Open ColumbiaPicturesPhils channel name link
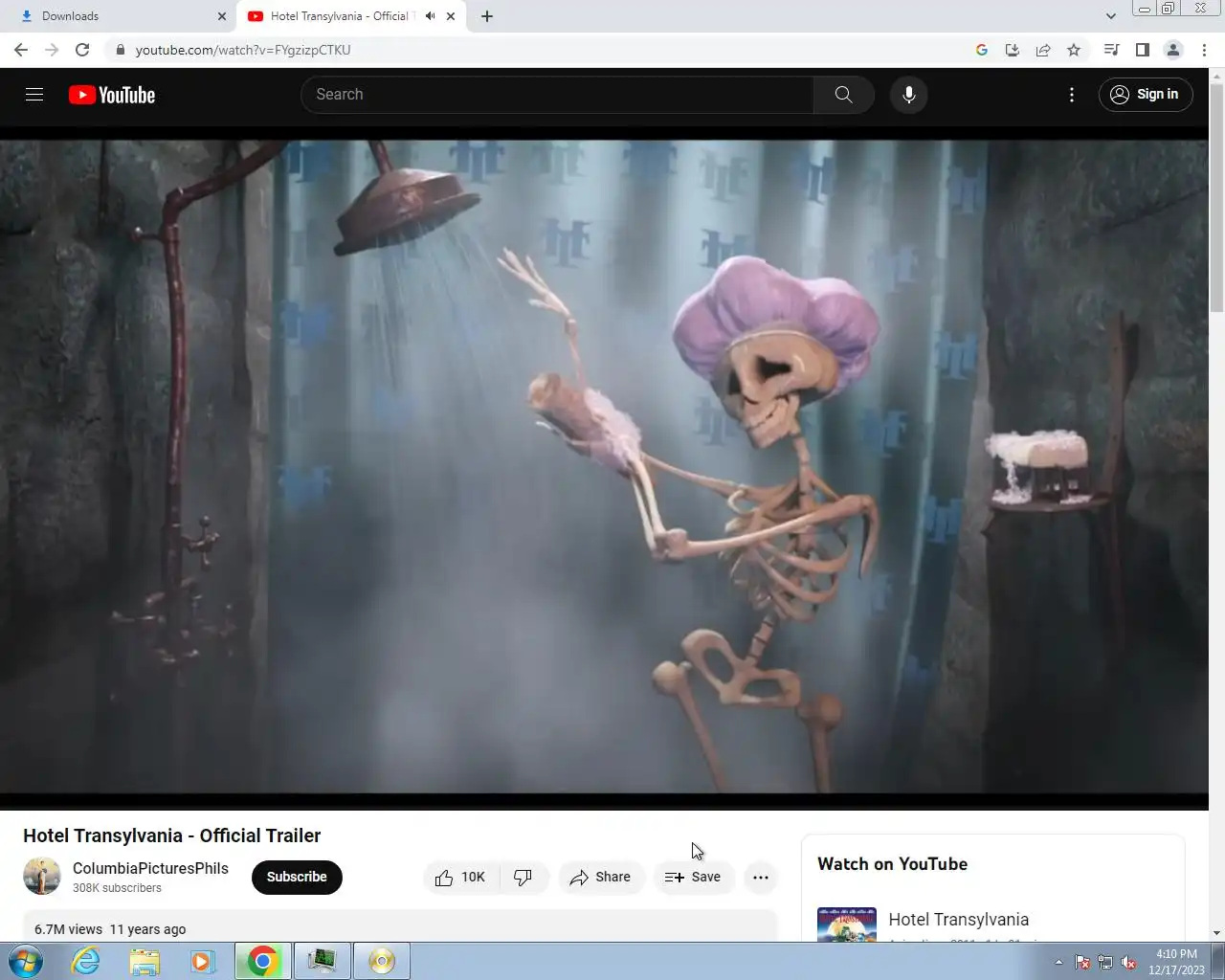The width and height of the screenshot is (1225, 980). click(x=150, y=868)
